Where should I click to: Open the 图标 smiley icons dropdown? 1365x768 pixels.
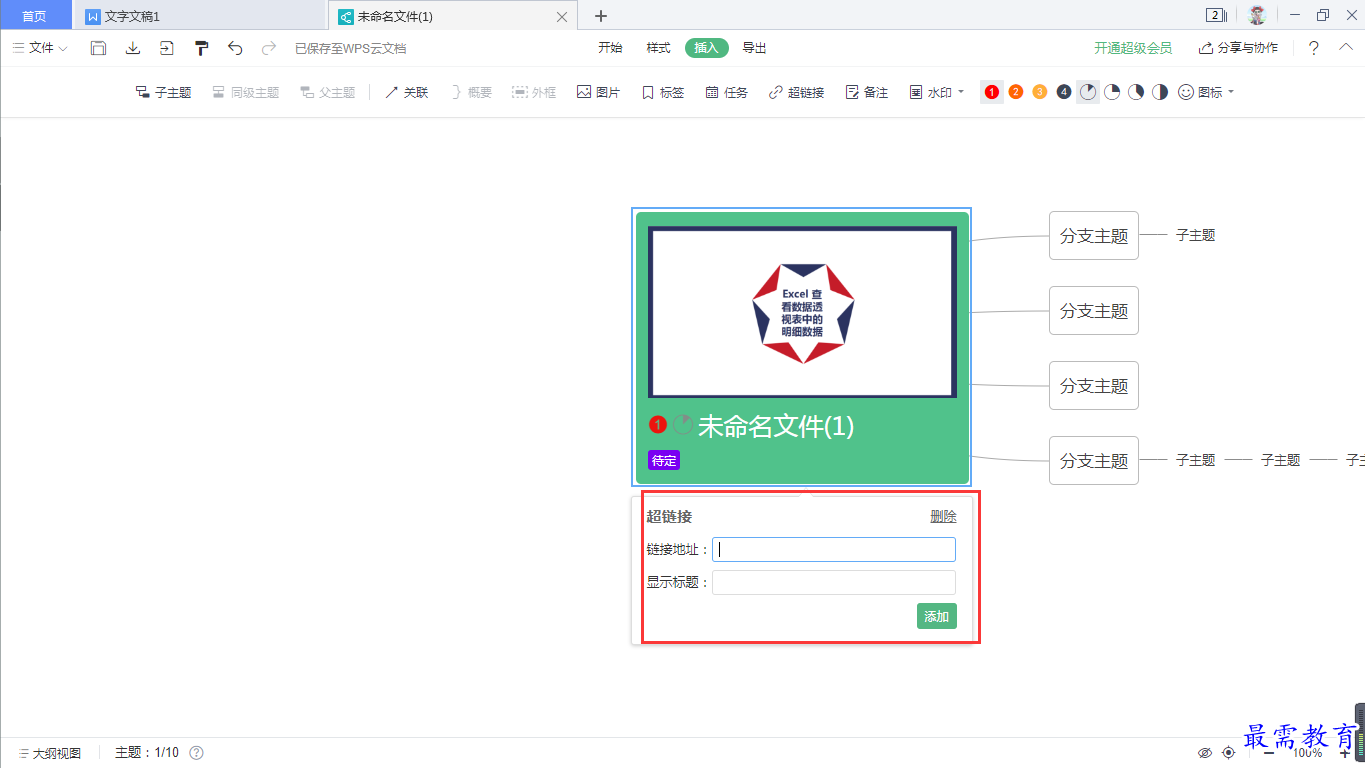click(x=1205, y=92)
